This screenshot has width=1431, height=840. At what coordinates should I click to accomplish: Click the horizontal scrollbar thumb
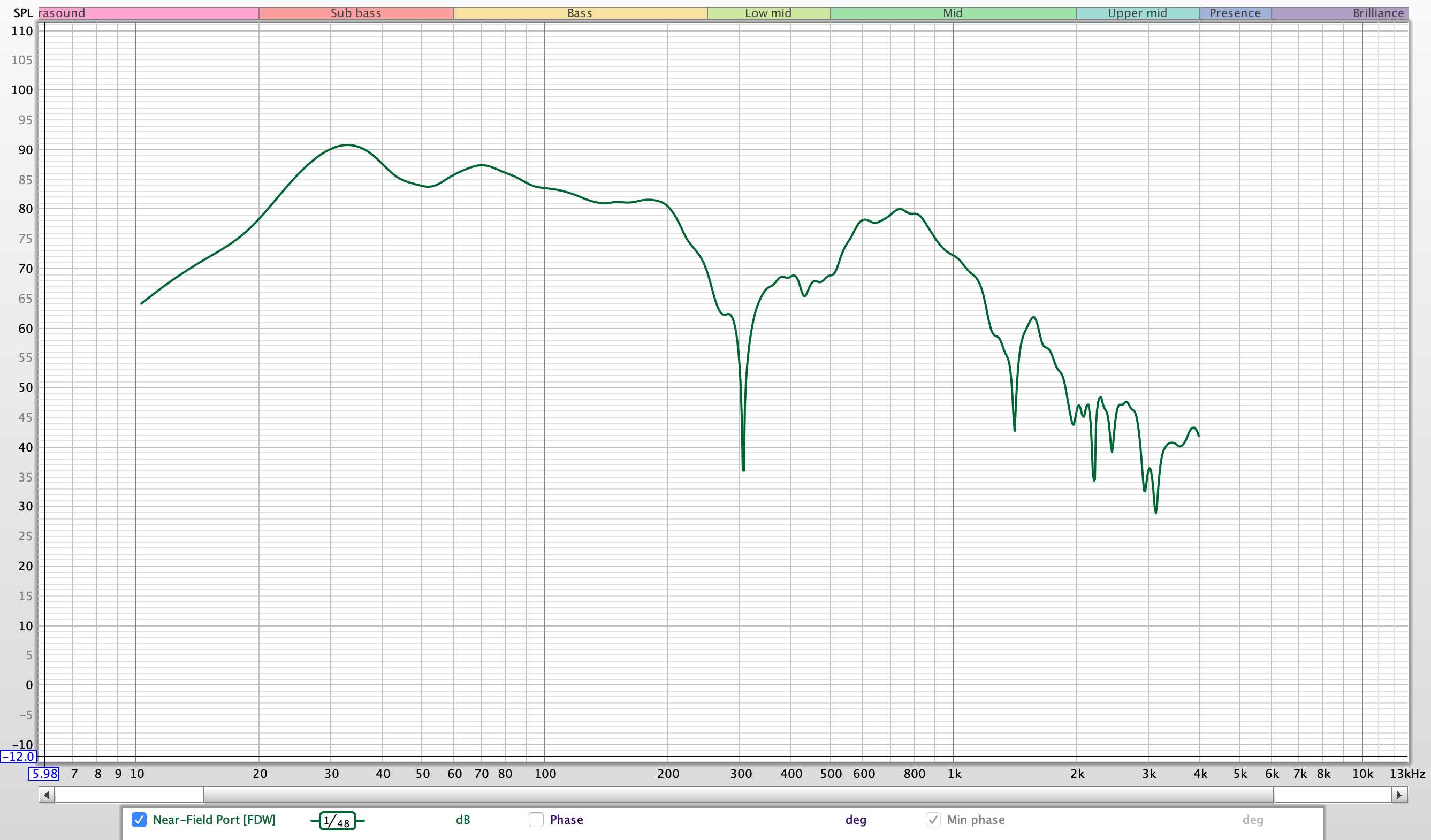[738, 795]
